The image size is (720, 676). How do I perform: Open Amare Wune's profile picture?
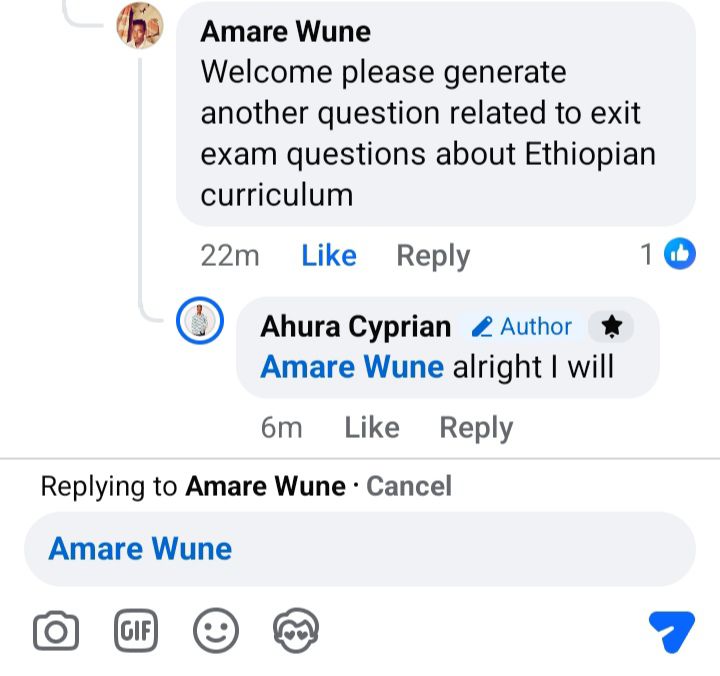point(140,26)
